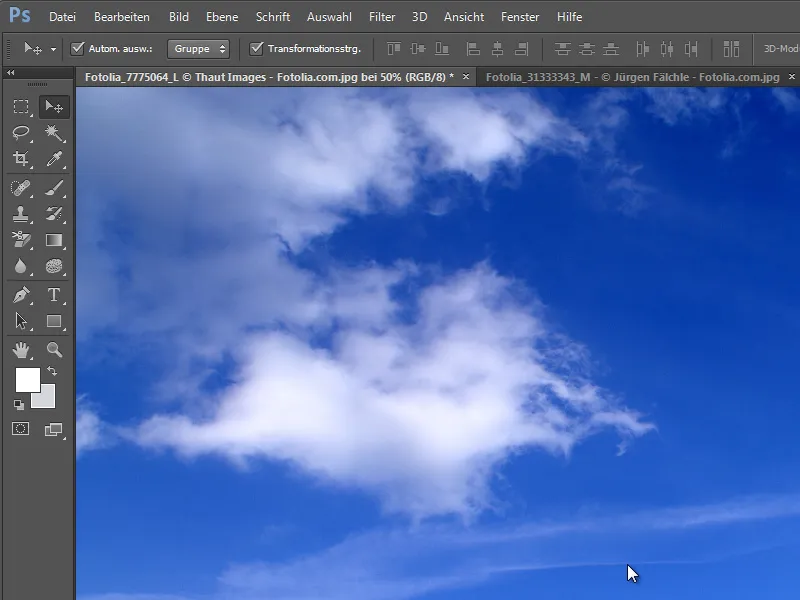Select the Gradient tool
The height and width of the screenshot is (600, 800).
point(54,240)
